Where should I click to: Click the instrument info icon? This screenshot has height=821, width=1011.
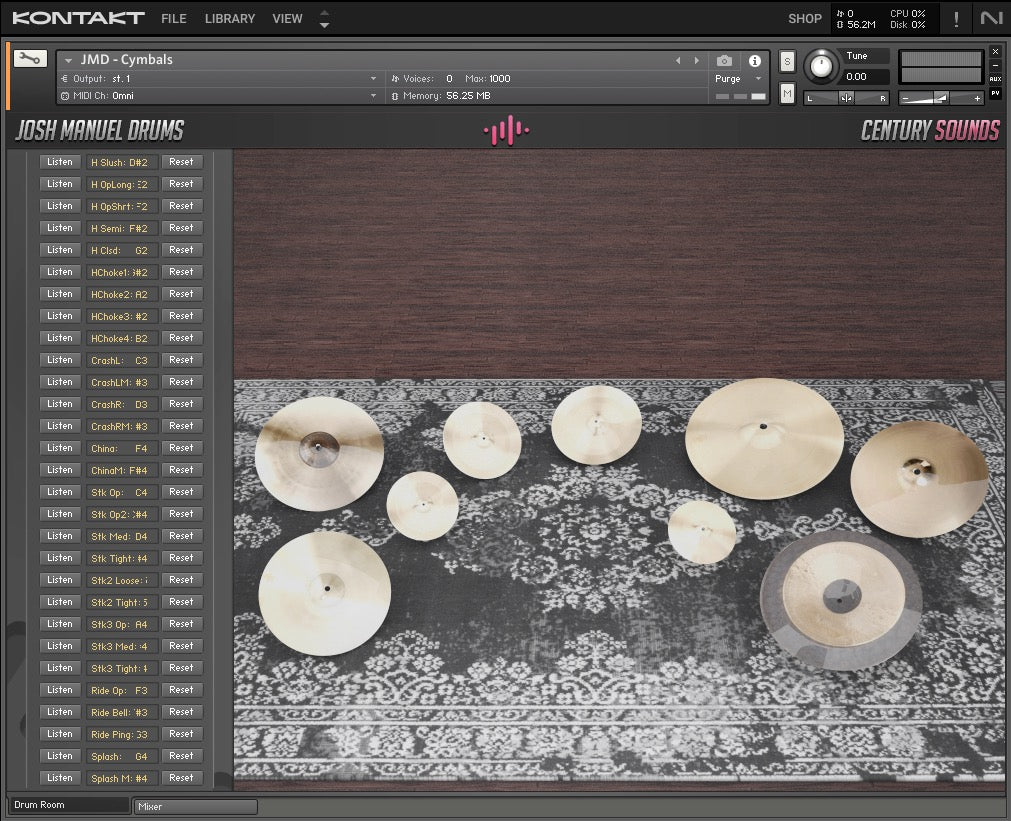754,61
